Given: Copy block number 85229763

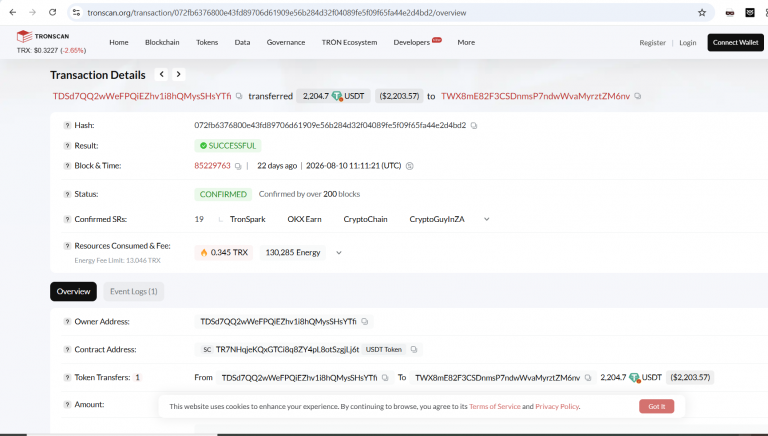Looking at the screenshot, I should click(x=238, y=166).
